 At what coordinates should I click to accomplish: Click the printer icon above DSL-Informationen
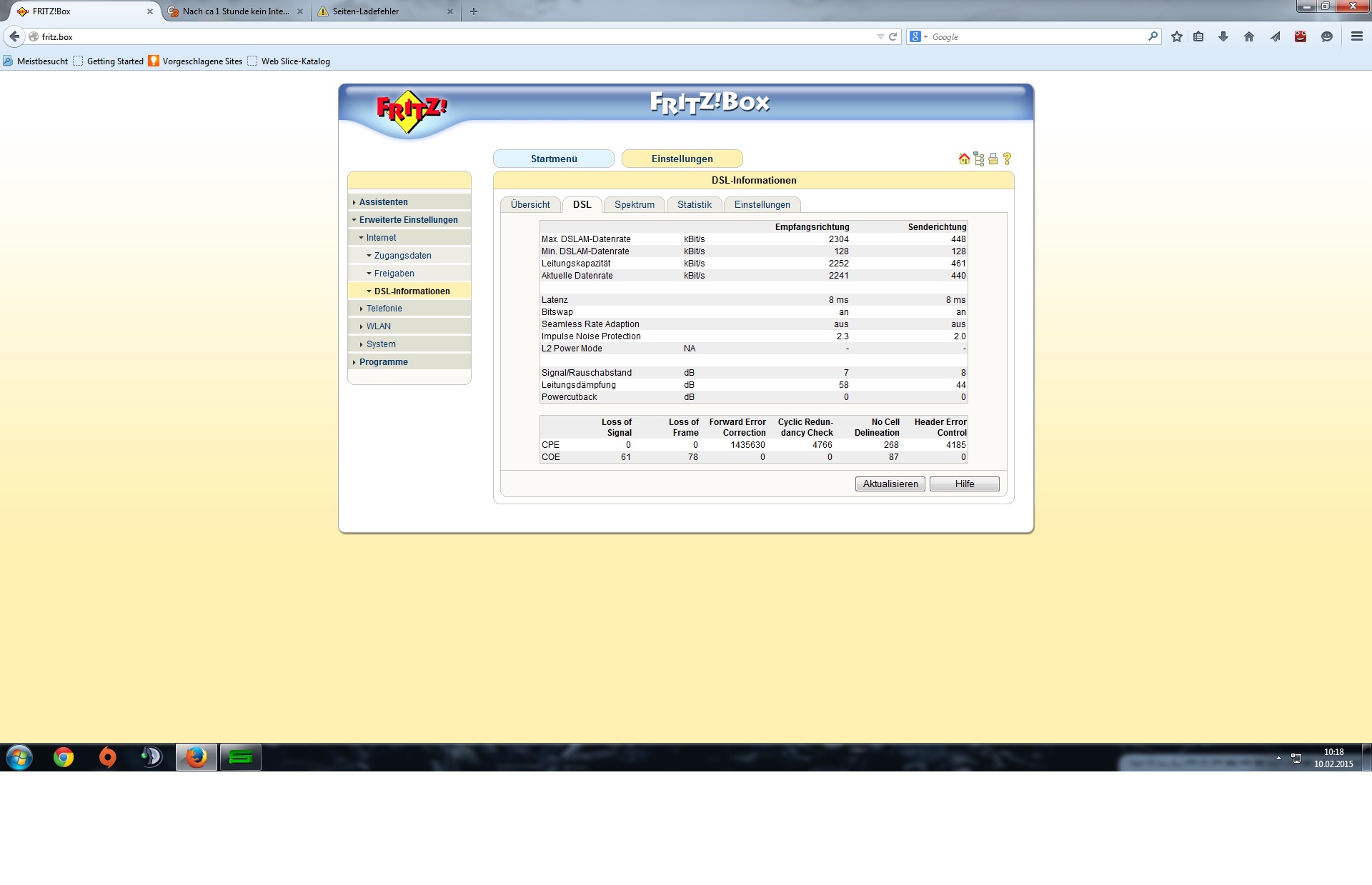click(x=993, y=159)
